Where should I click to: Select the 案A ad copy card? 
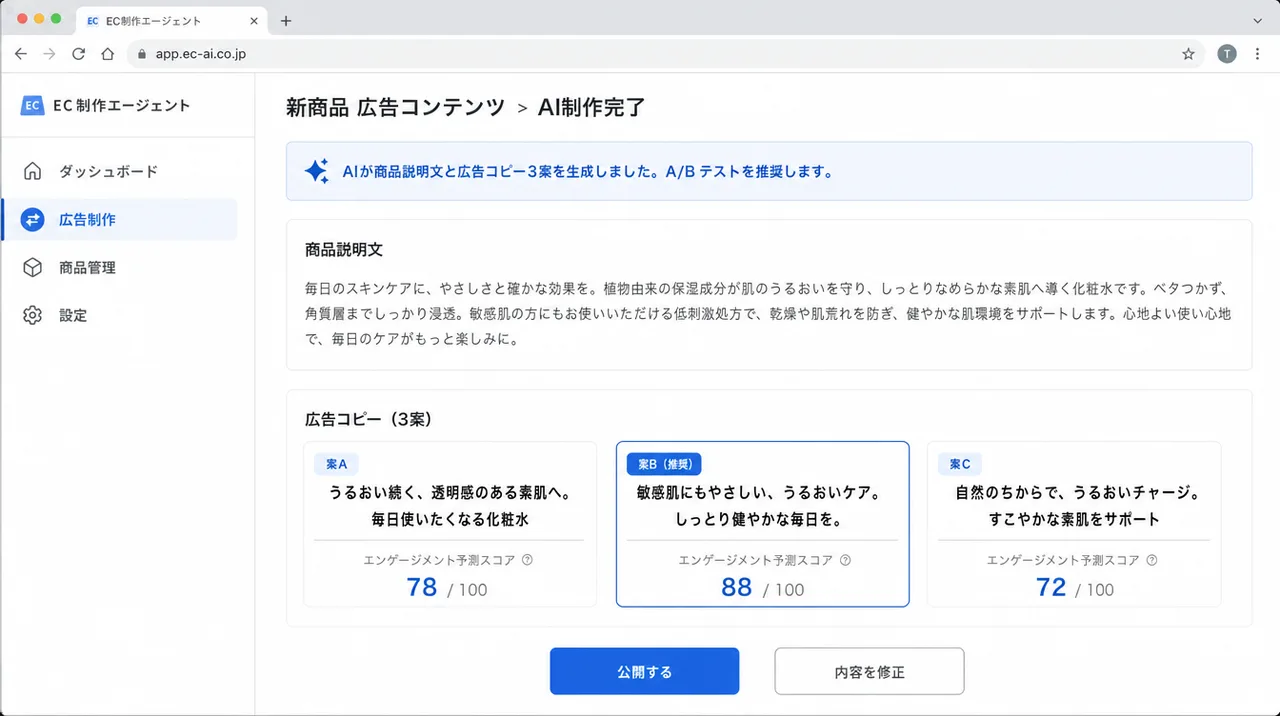point(450,524)
